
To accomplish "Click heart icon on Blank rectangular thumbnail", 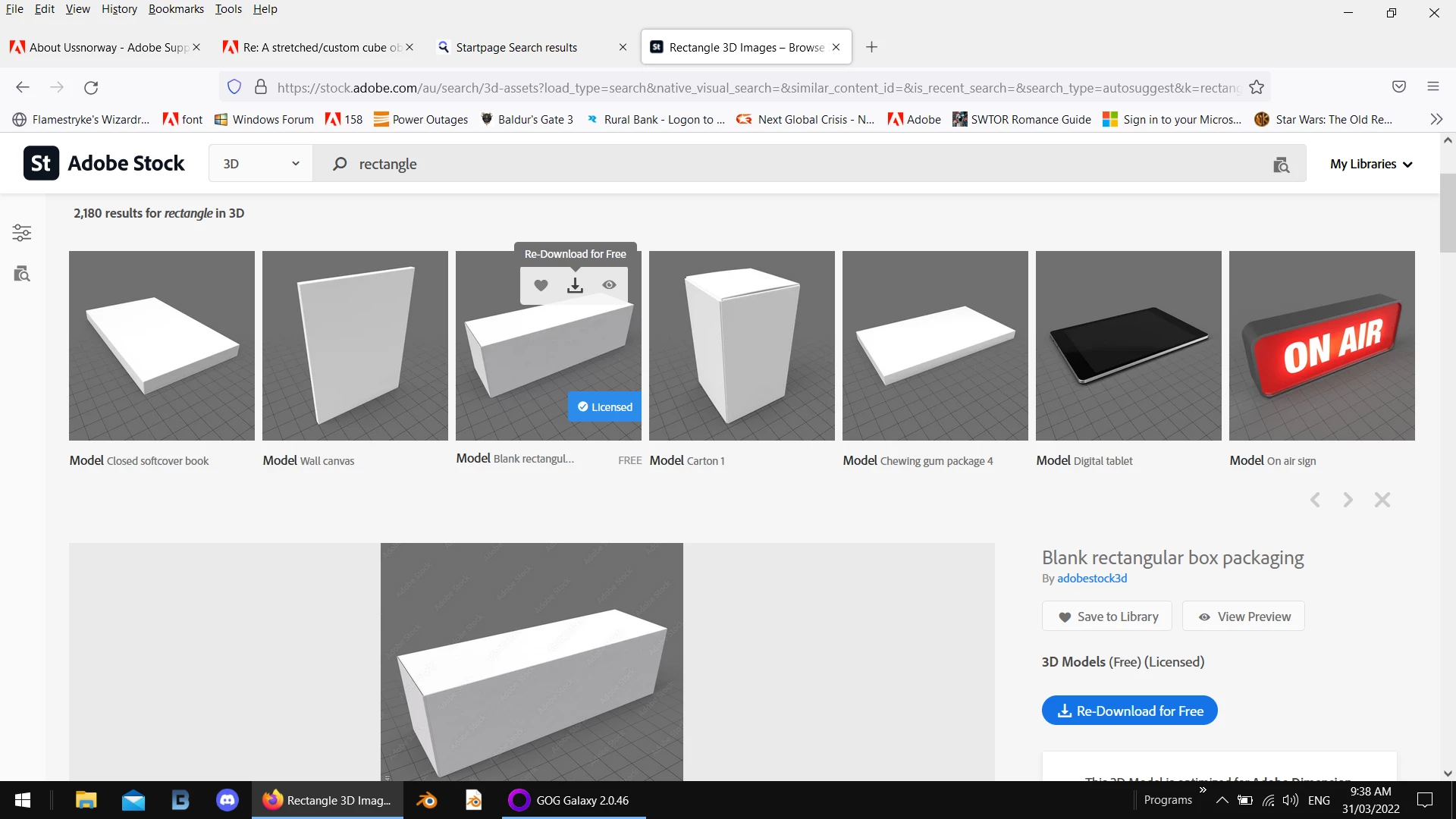I will [x=541, y=285].
